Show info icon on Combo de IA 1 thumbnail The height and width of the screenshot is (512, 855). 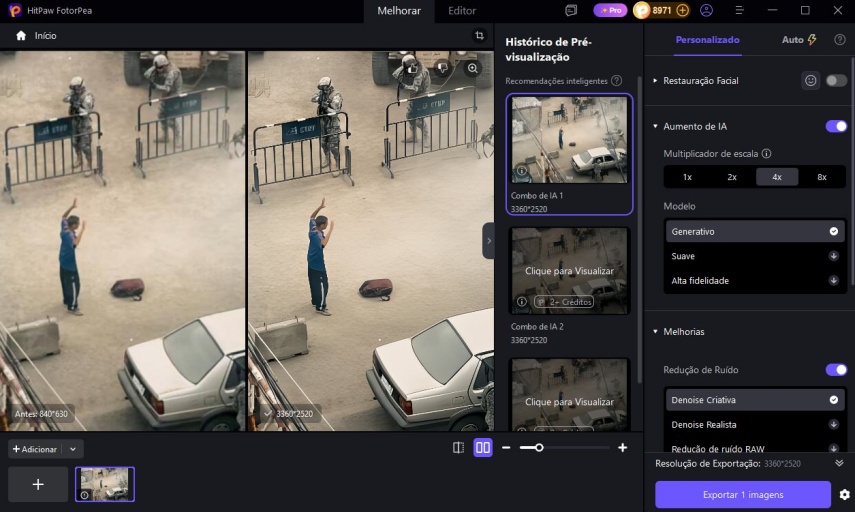tap(521, 171)
